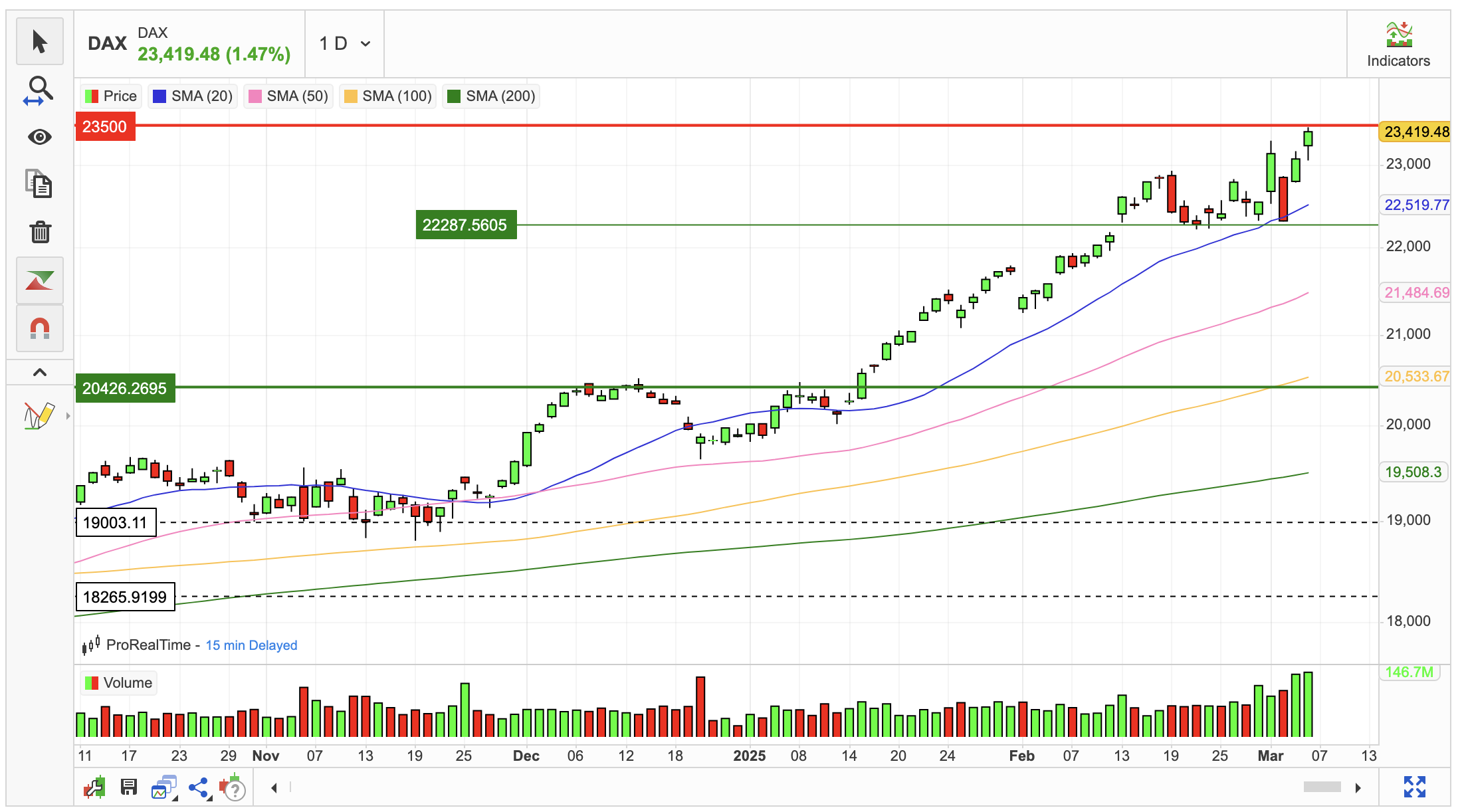This screenshot has height=812, width=1462.
Task: Open the candlestick help question icon
Action: coord(233,788)
